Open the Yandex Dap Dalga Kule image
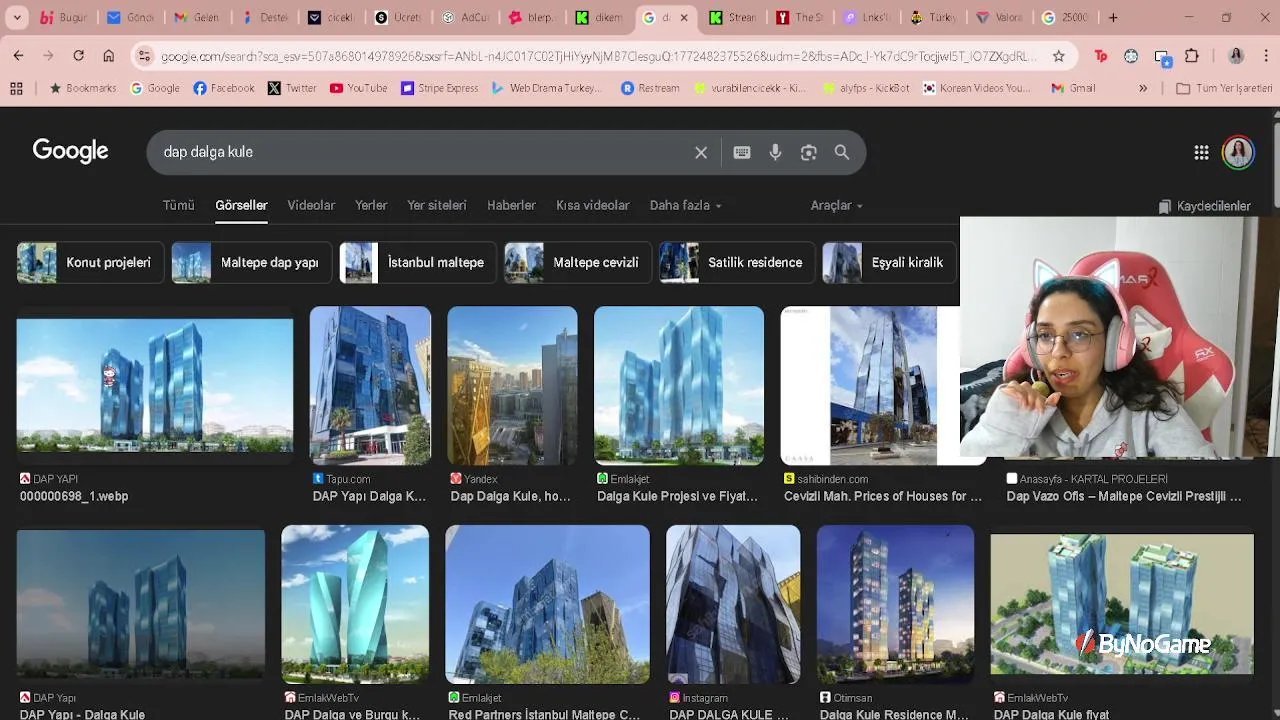Image resolution: width=1280 pixels, height=720 pixels. tap(512, 385)
